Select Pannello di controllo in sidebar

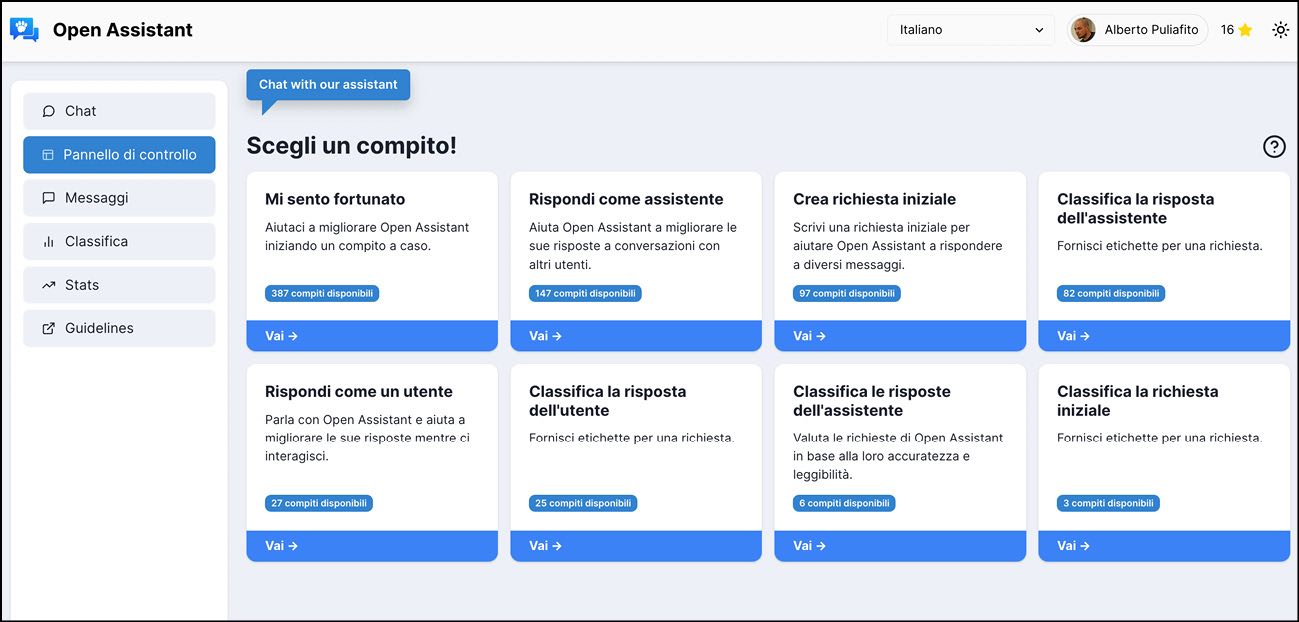coord(119,155)
